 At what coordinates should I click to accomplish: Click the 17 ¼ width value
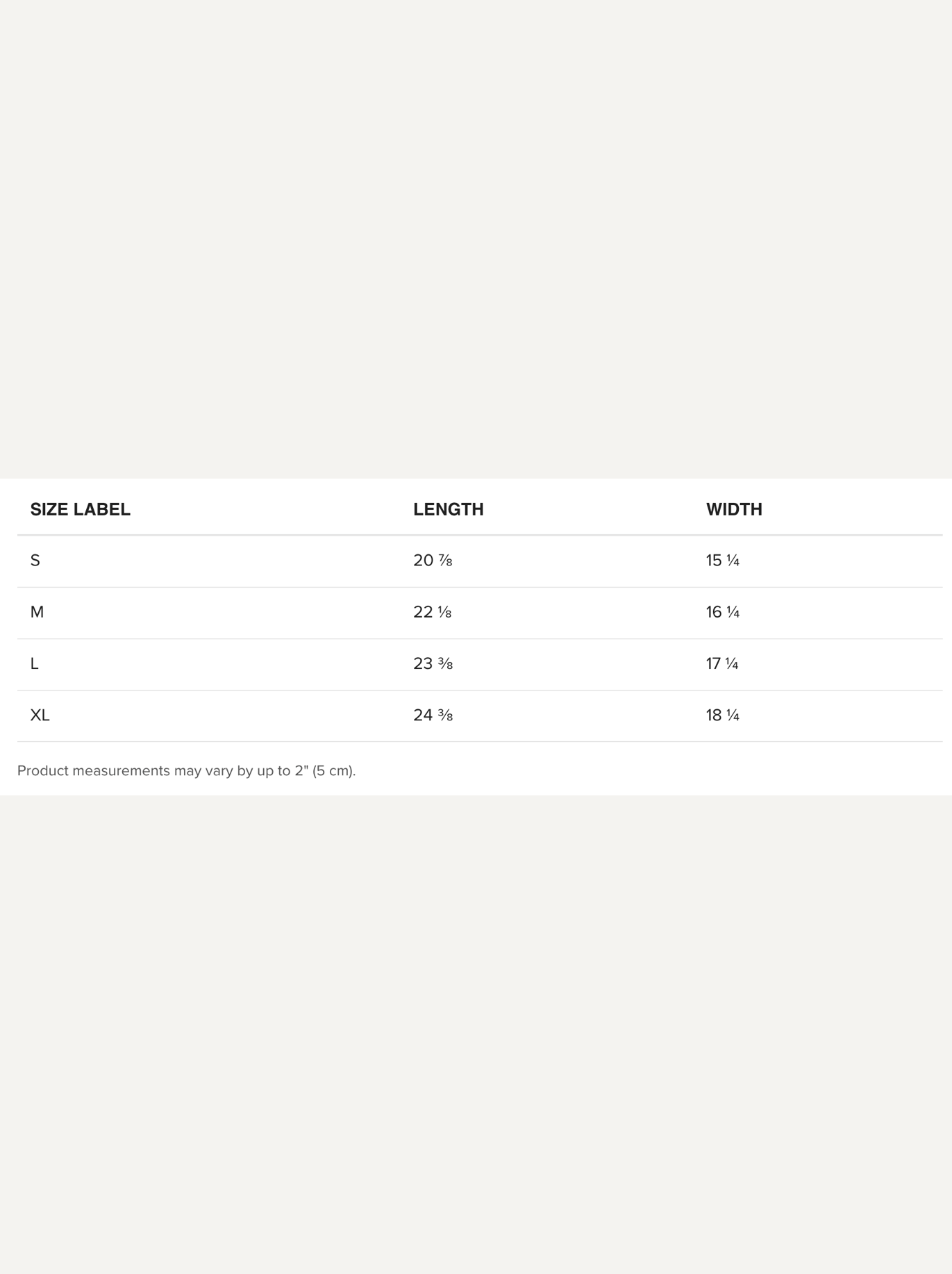[721, 663]
